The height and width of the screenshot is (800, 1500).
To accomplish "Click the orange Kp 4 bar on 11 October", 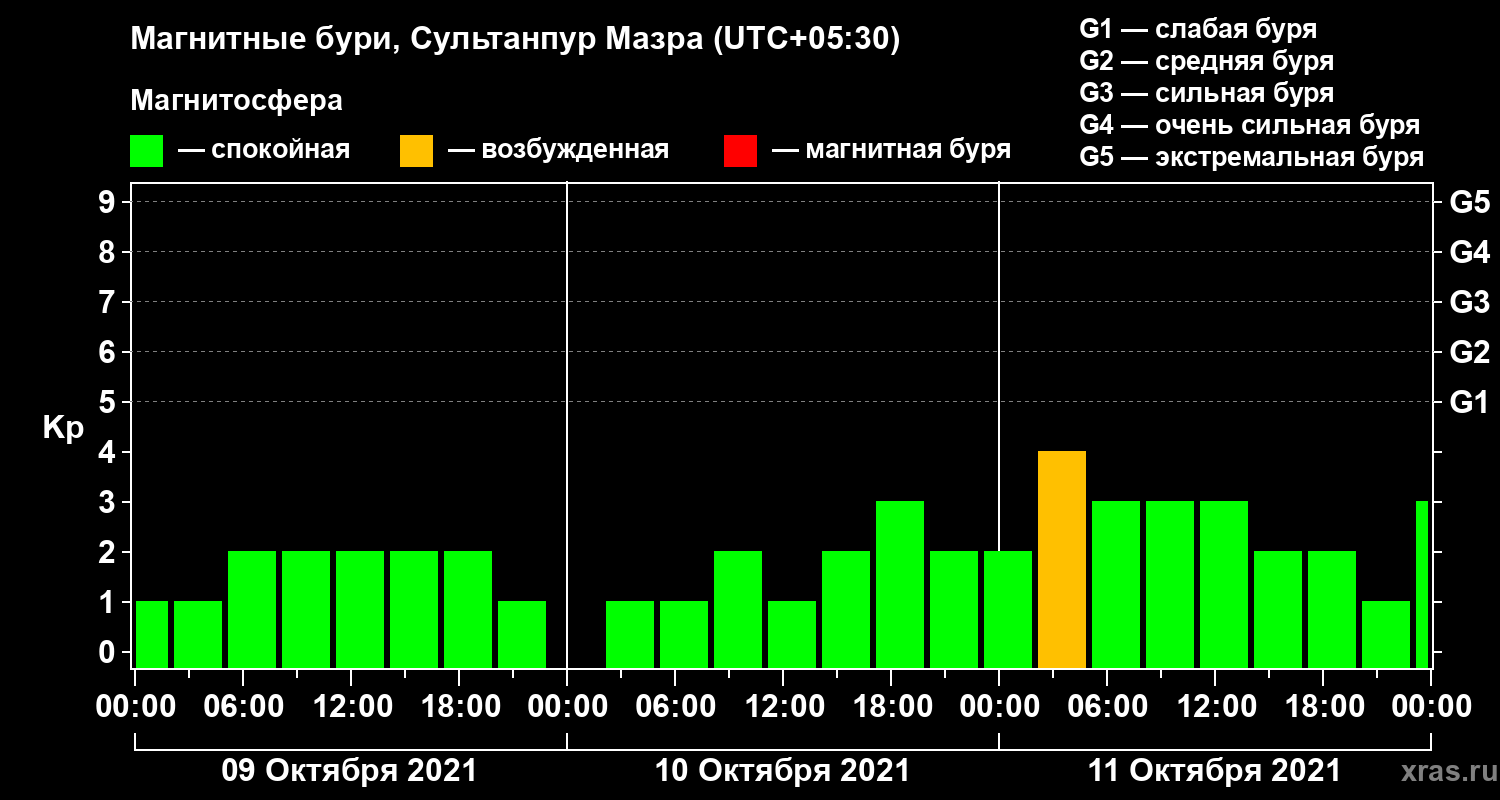I will pos(1062,560).
